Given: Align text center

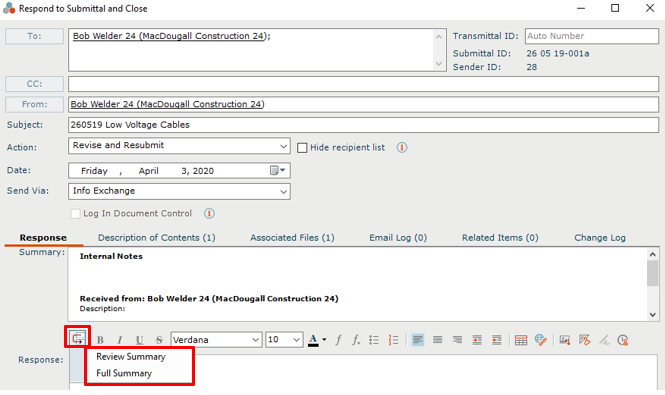Looking at the screenshot, I should point(438,340).
